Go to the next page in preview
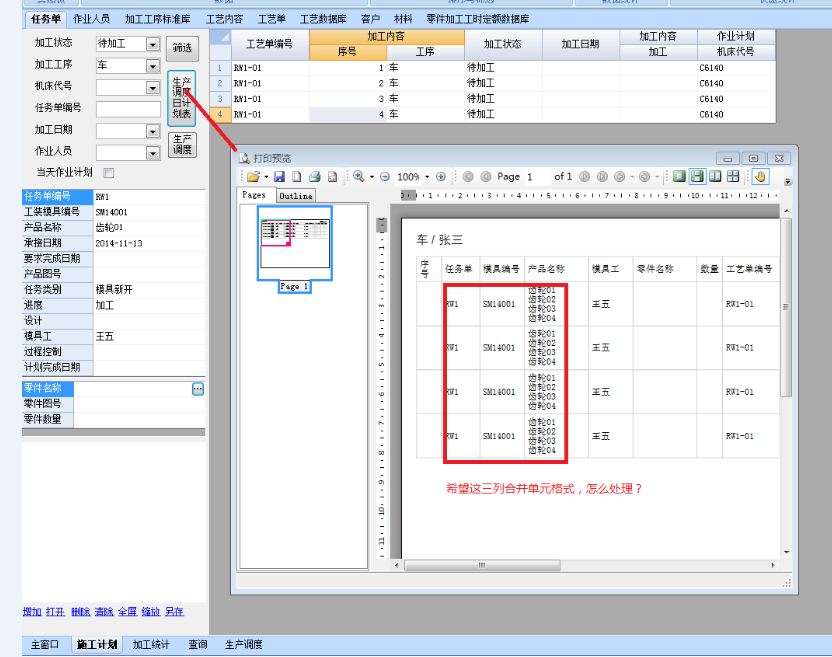The height and width of the screenshot is (657, 832). [x=584, y=177]
